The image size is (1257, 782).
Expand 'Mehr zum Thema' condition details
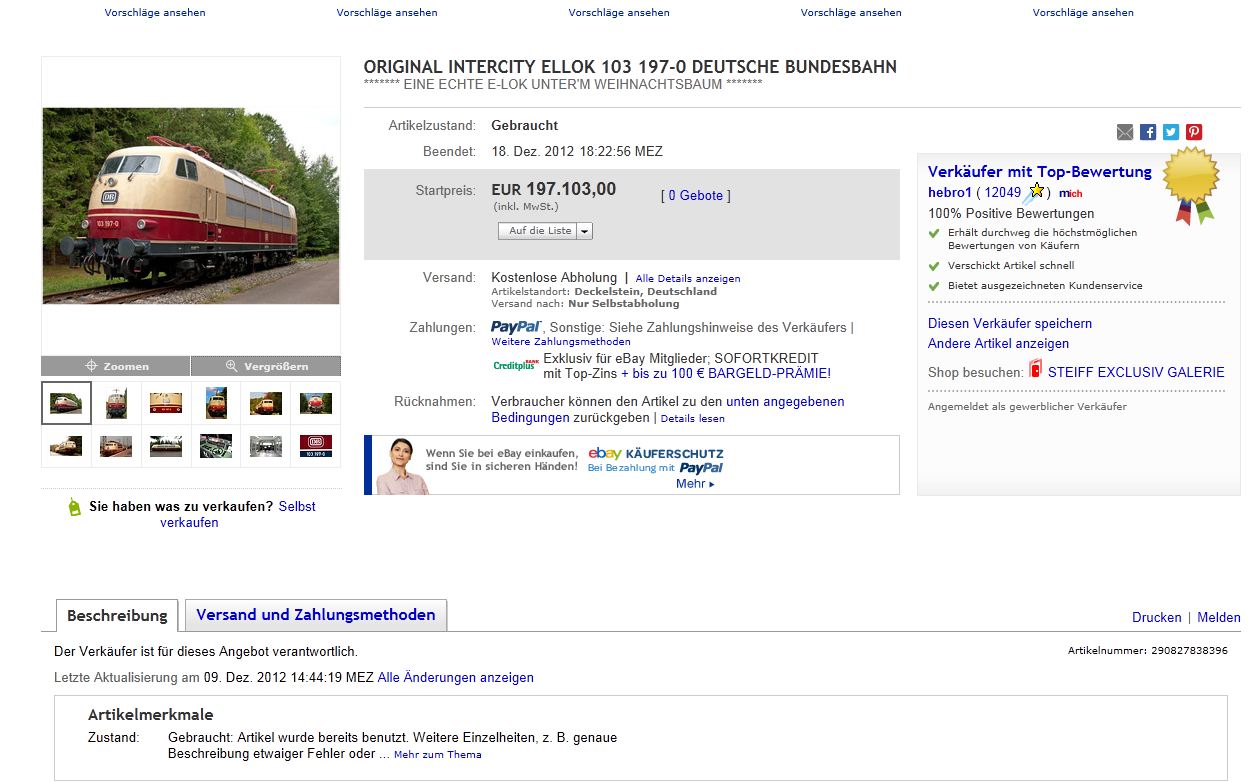(438, 755)
